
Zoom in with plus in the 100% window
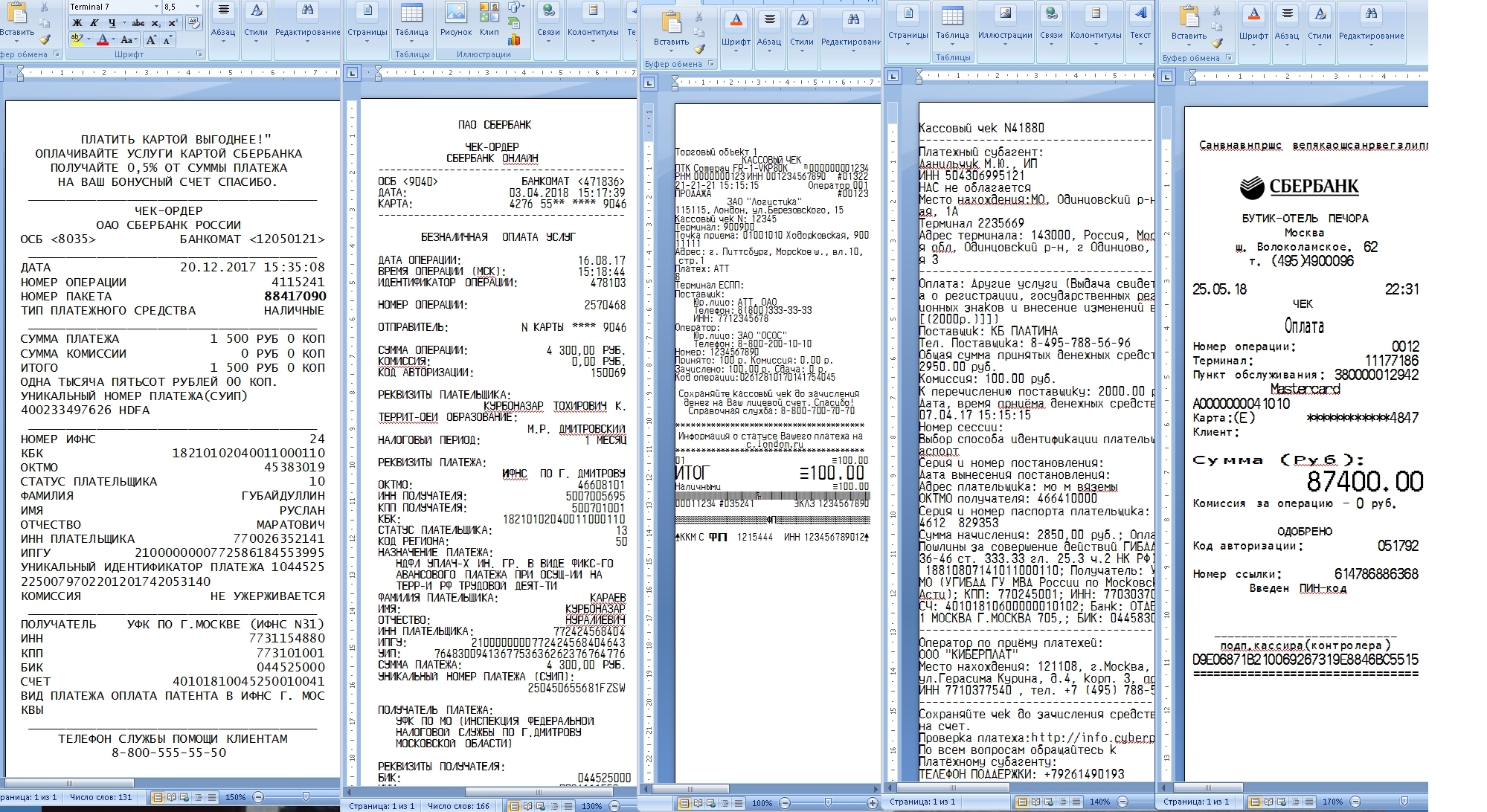[873, 803]
